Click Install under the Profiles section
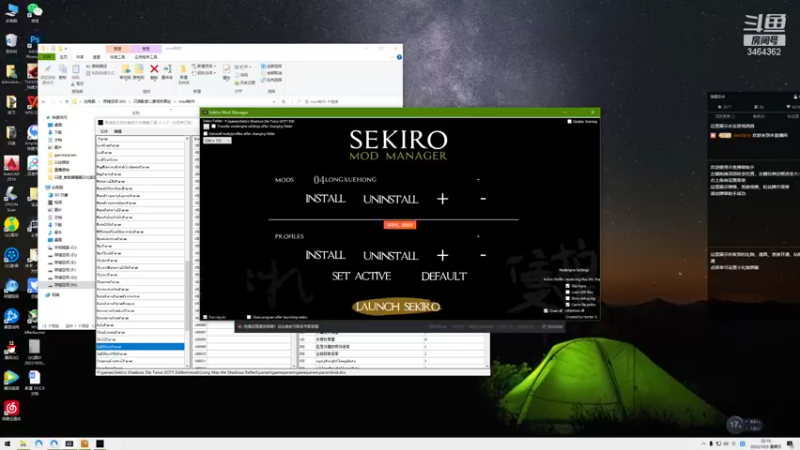The height and width of the screenshot is (450, 800). pyautogui.click(x=325, y=255)
